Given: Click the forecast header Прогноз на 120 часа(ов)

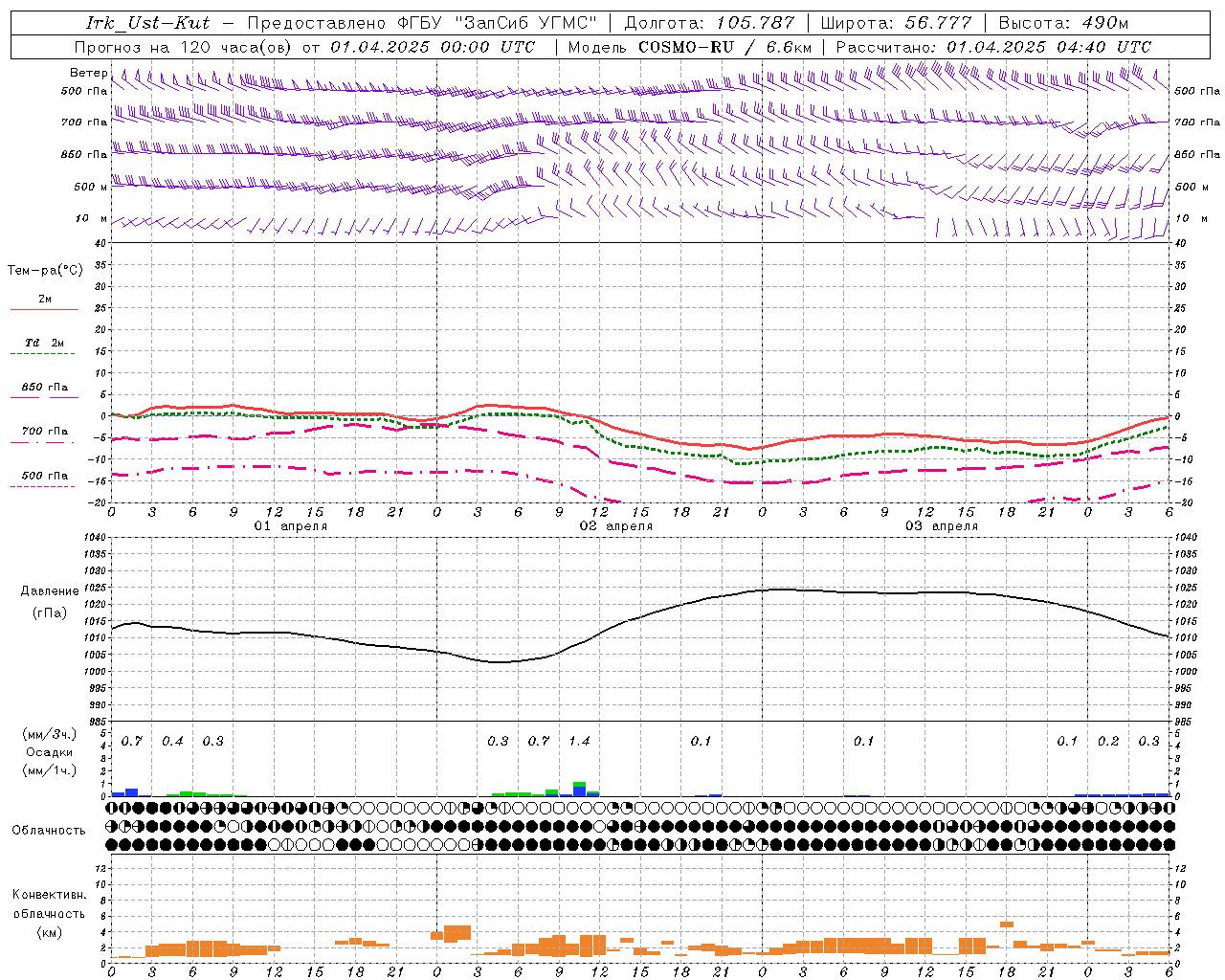Looking at the screenshot, I should click(184, 46).
